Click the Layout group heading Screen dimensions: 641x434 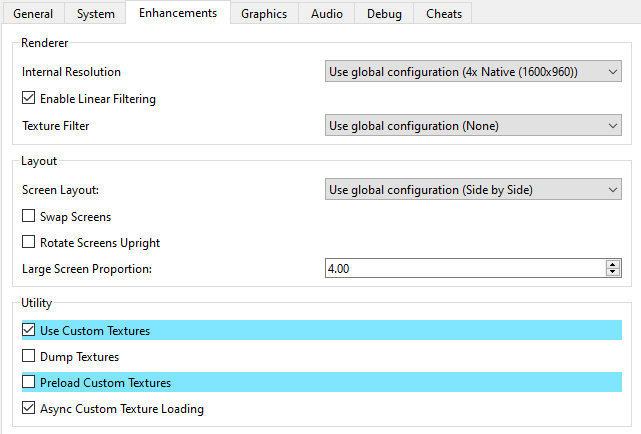click(x=39, y=161)
